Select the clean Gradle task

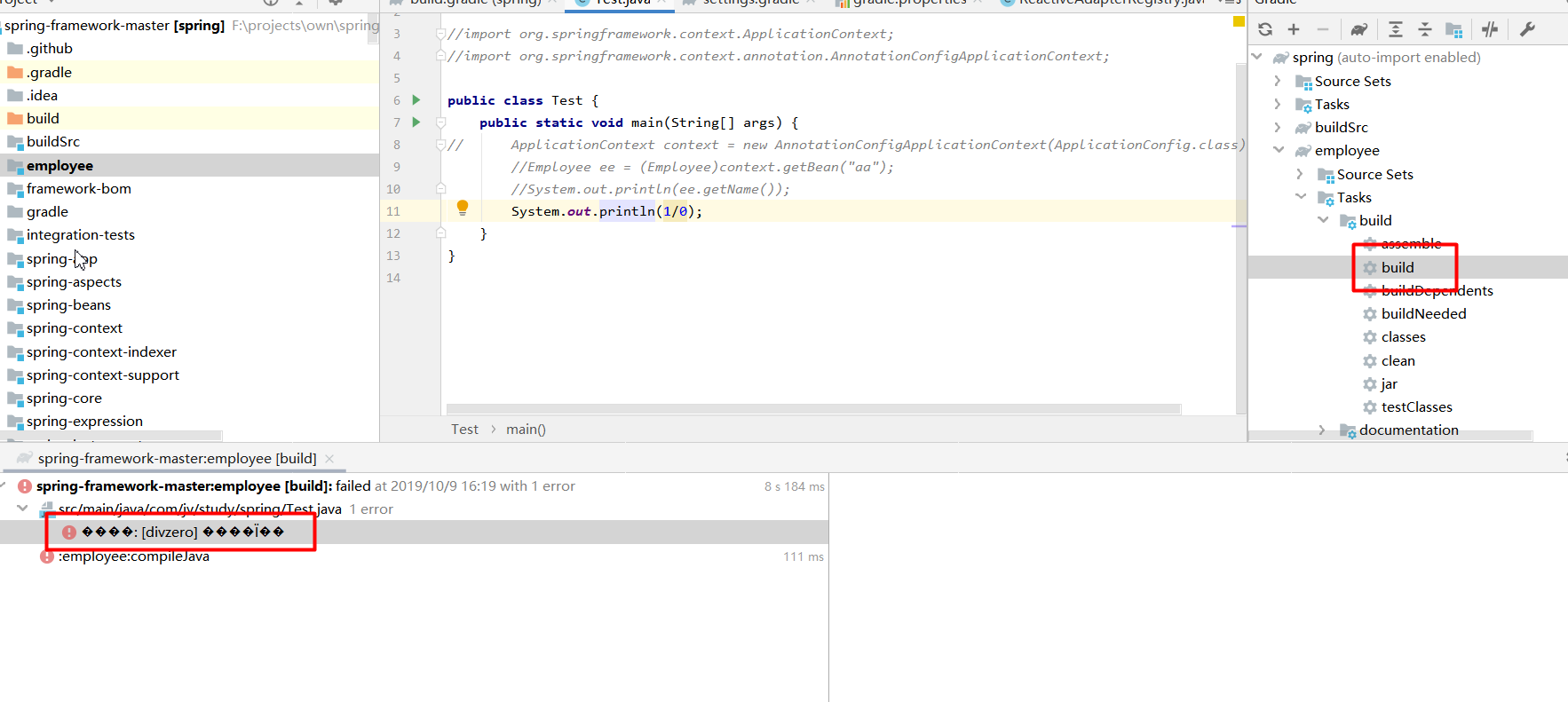[1398, 360]
